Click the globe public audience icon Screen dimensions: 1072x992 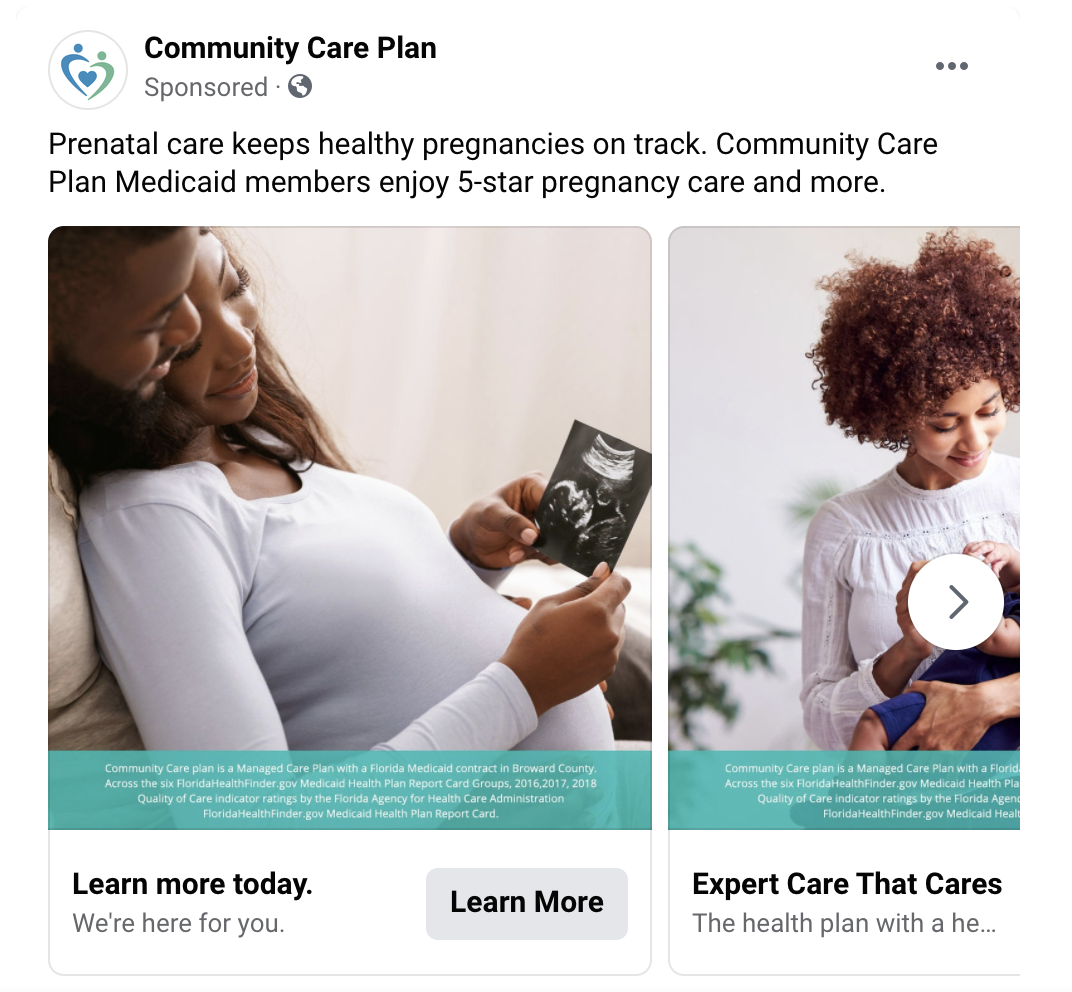(300, 87)
